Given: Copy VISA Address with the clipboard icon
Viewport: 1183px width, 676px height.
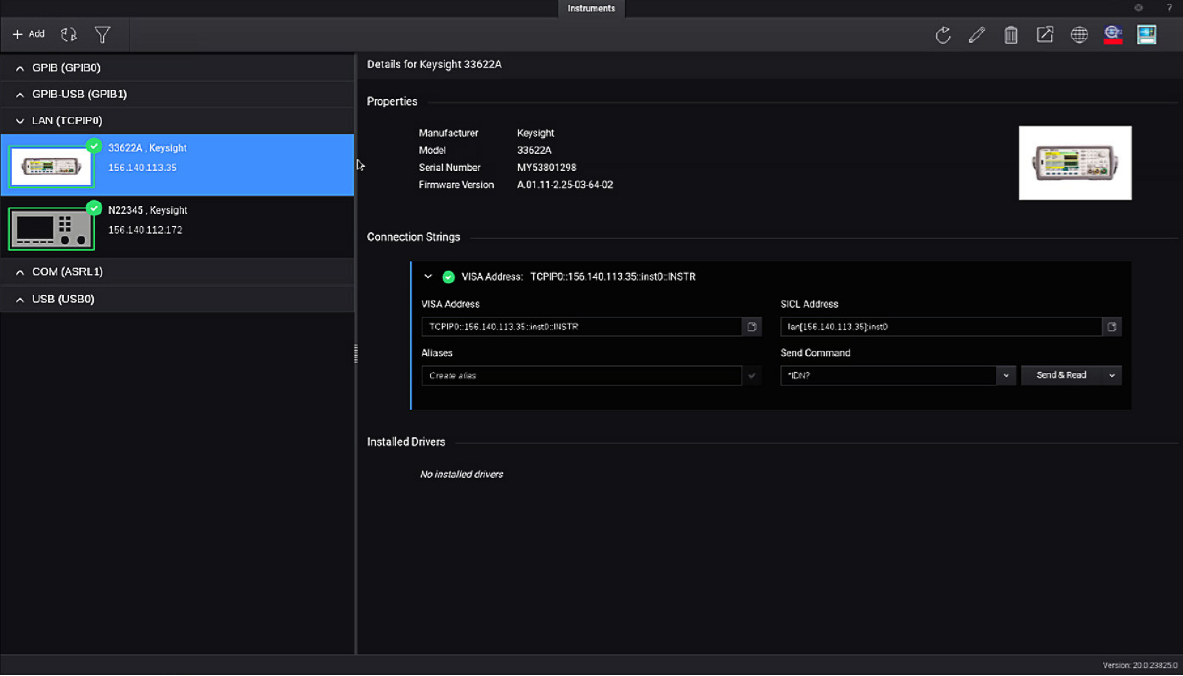Looking at the screenshot, I should coord(752,327).
